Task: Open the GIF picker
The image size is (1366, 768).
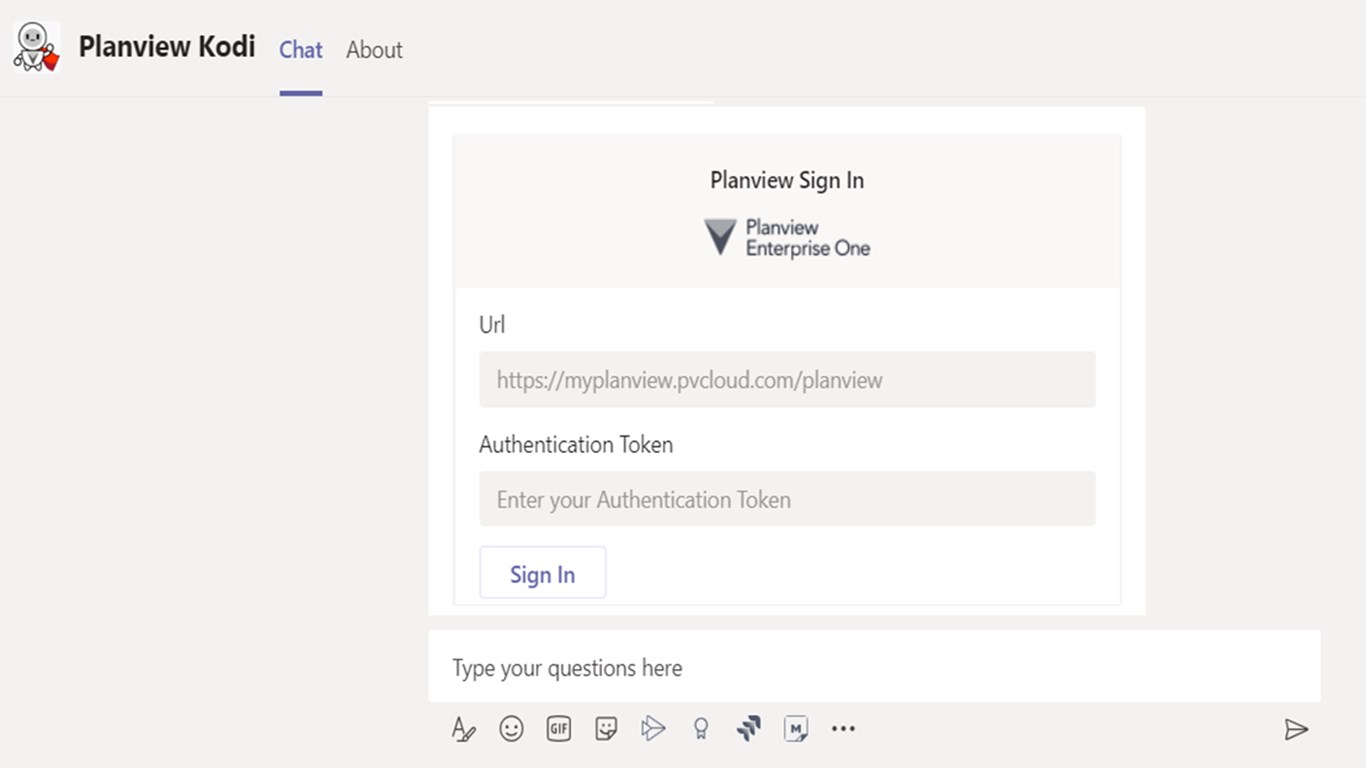Action: [558, 729]
